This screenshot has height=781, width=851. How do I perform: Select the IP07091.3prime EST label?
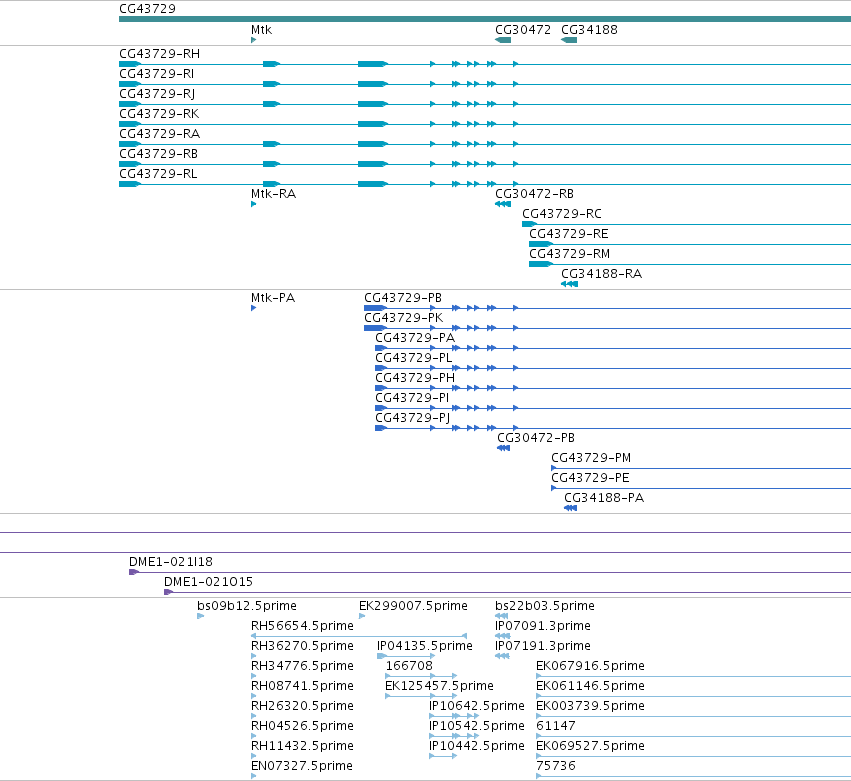coord(543,627)
